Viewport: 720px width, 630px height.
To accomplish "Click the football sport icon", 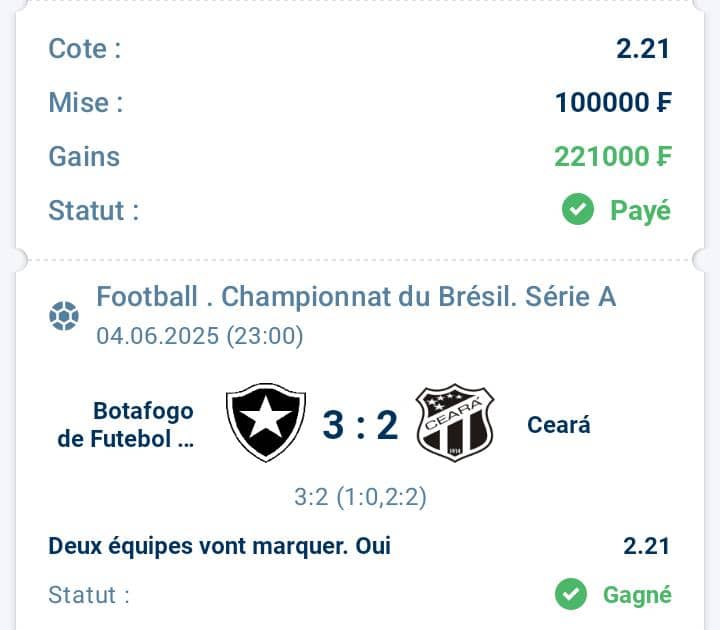I will pos(64,316).
